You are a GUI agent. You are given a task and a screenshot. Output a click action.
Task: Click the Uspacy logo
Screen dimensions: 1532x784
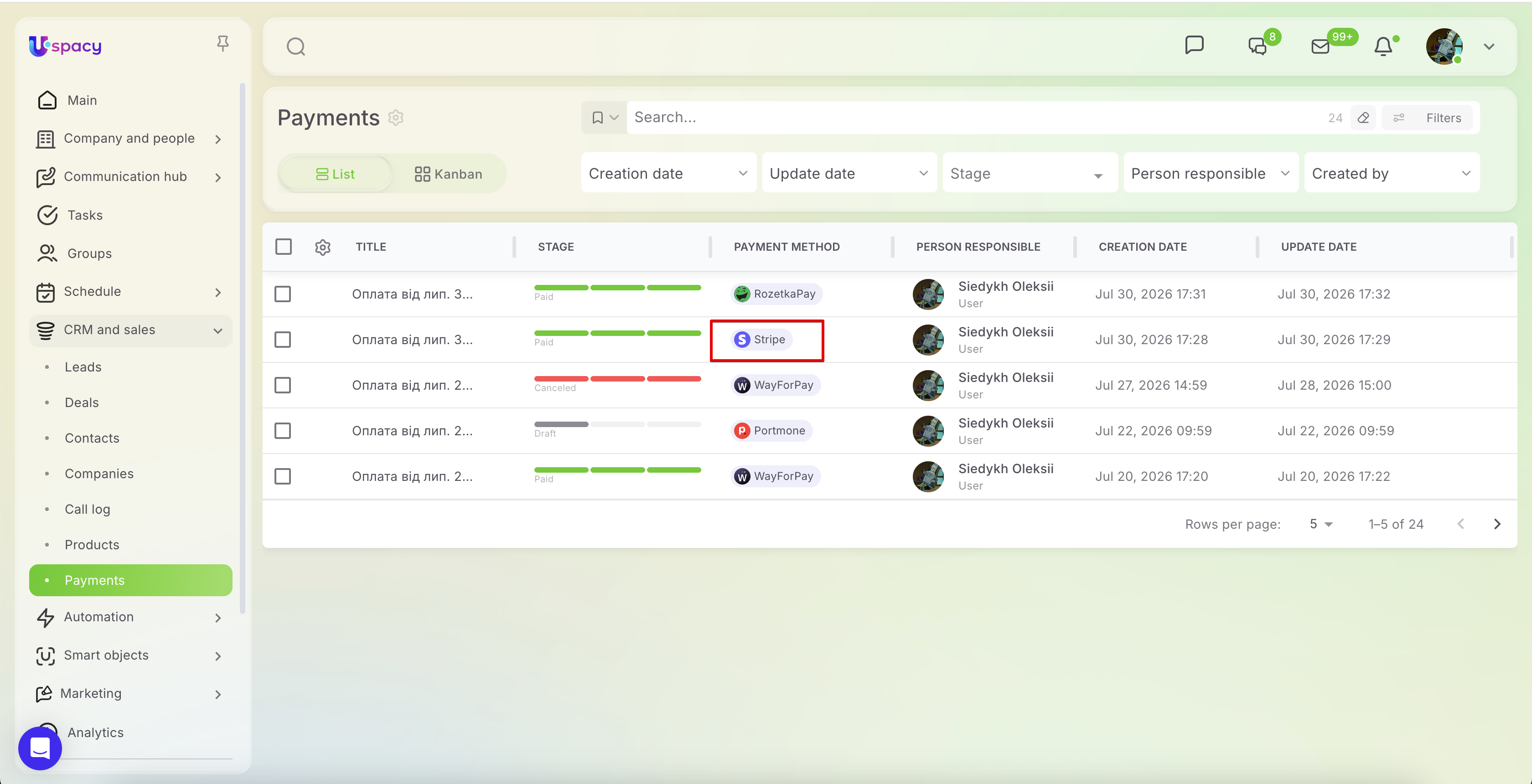65,46
